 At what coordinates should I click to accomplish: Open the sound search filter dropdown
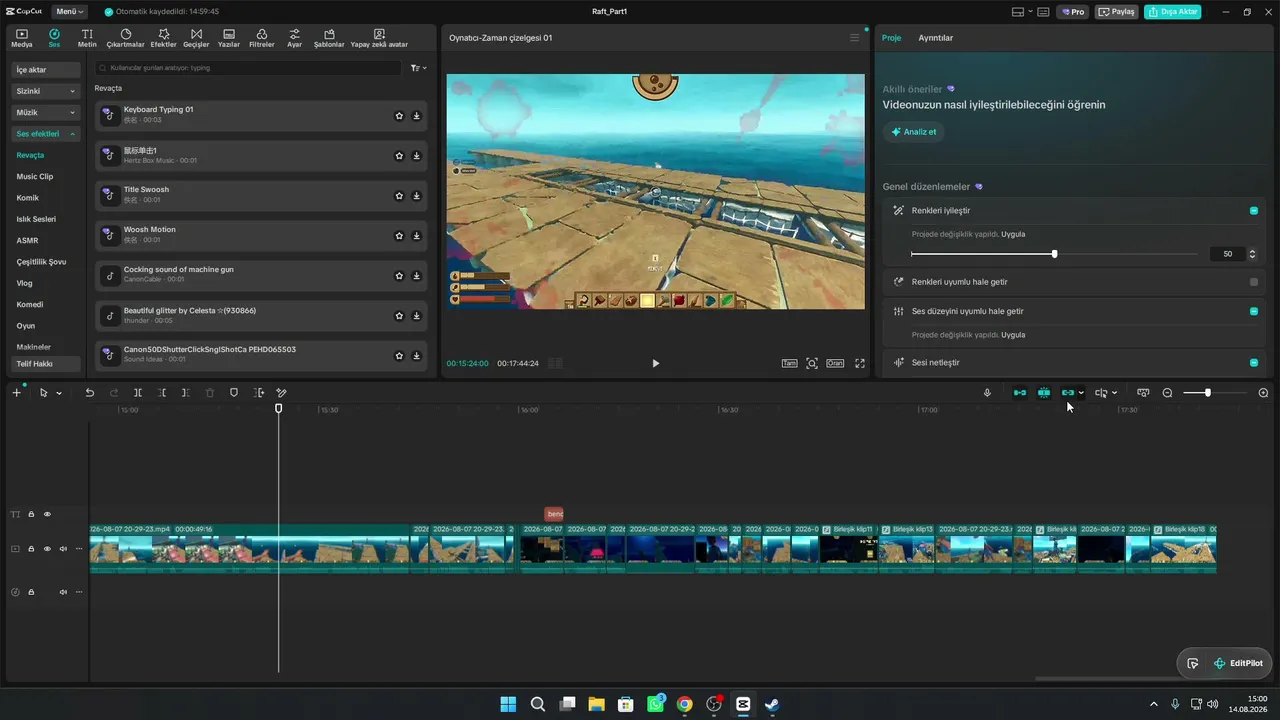419,68
